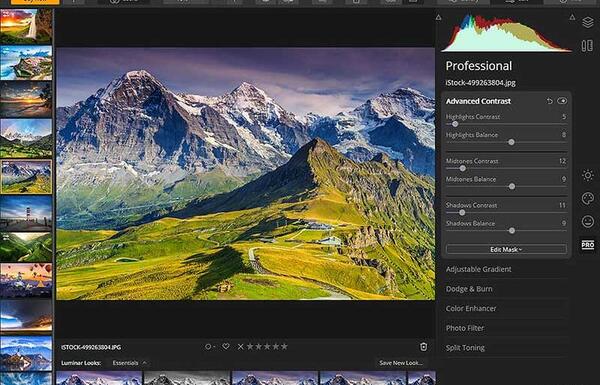Click Midtones Contrast value 12
The width and height of the screenshot is (600, 385).
click(x=562, y=161)
